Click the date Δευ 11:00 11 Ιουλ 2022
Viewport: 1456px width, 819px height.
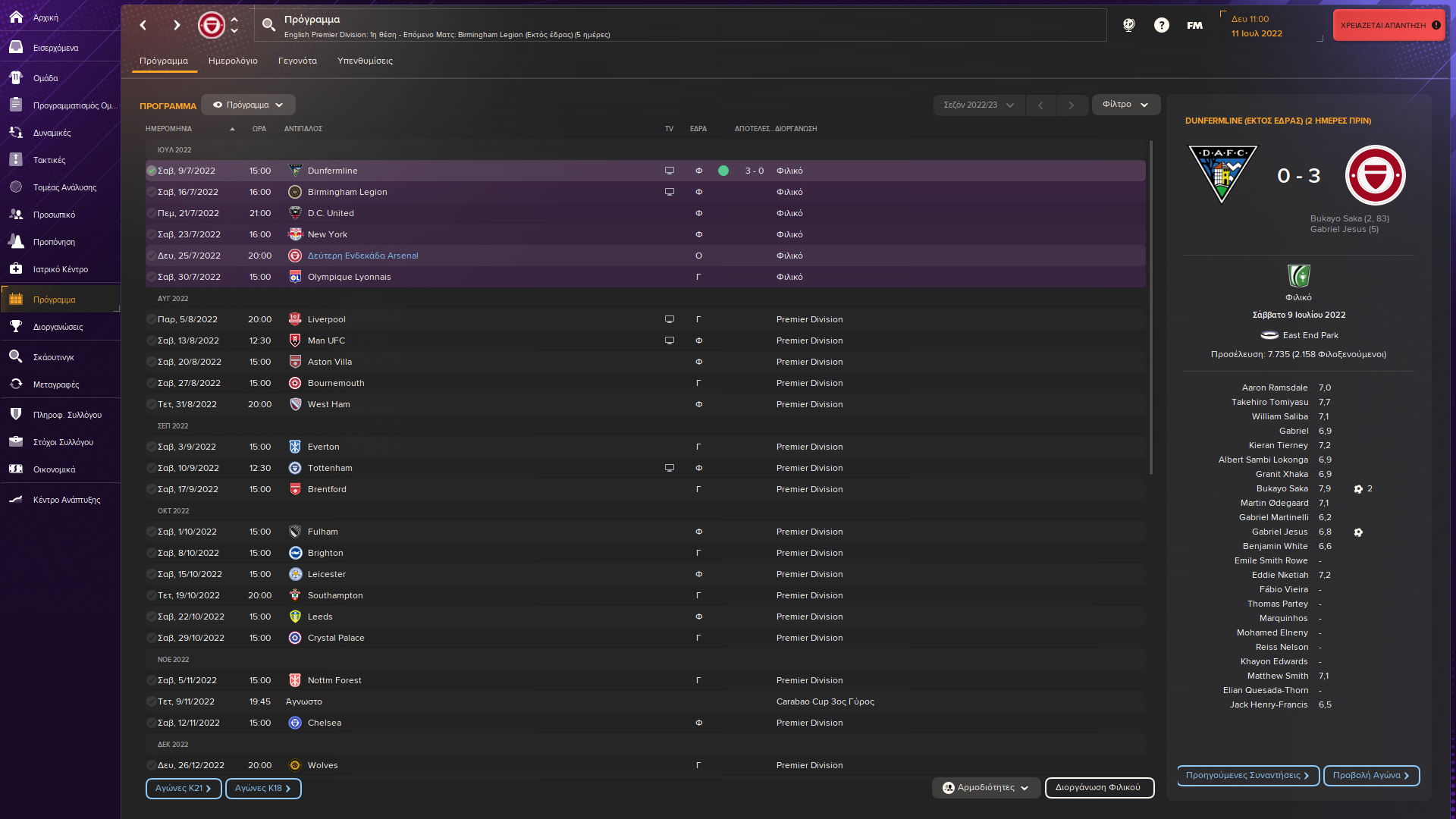pos(1257,26)
